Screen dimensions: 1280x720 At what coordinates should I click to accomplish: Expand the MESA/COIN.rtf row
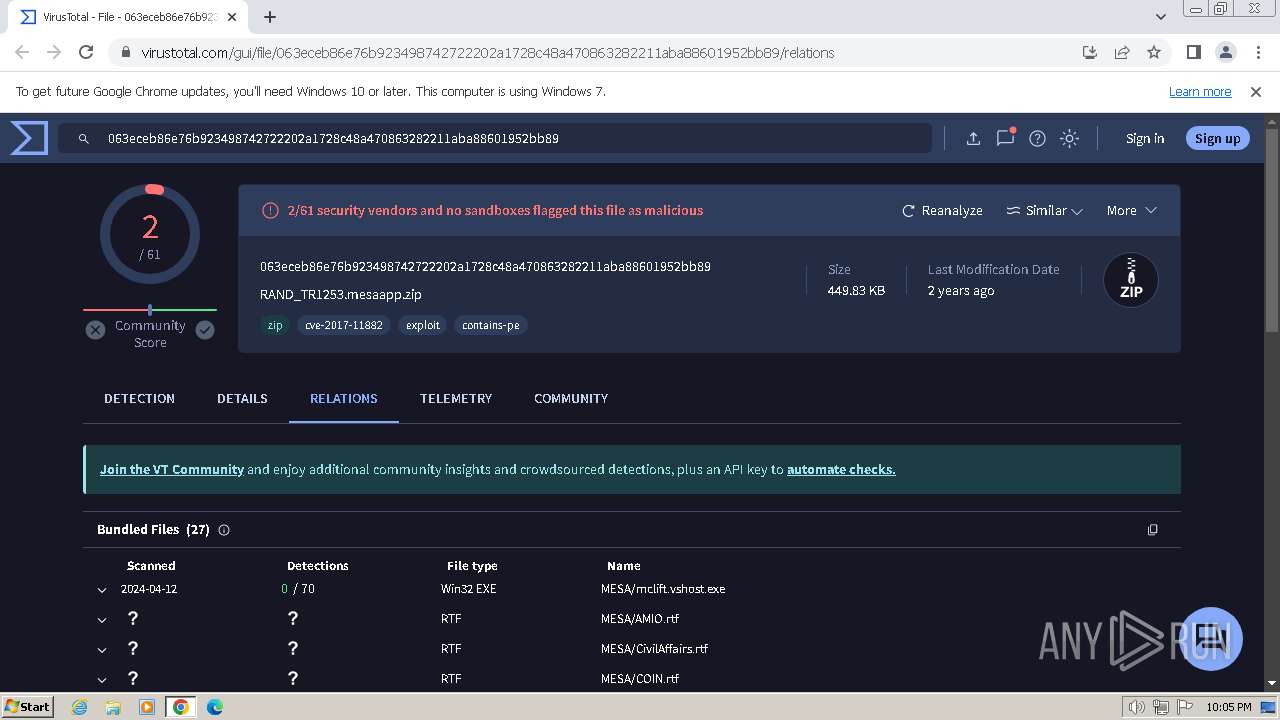coord(102,680)
